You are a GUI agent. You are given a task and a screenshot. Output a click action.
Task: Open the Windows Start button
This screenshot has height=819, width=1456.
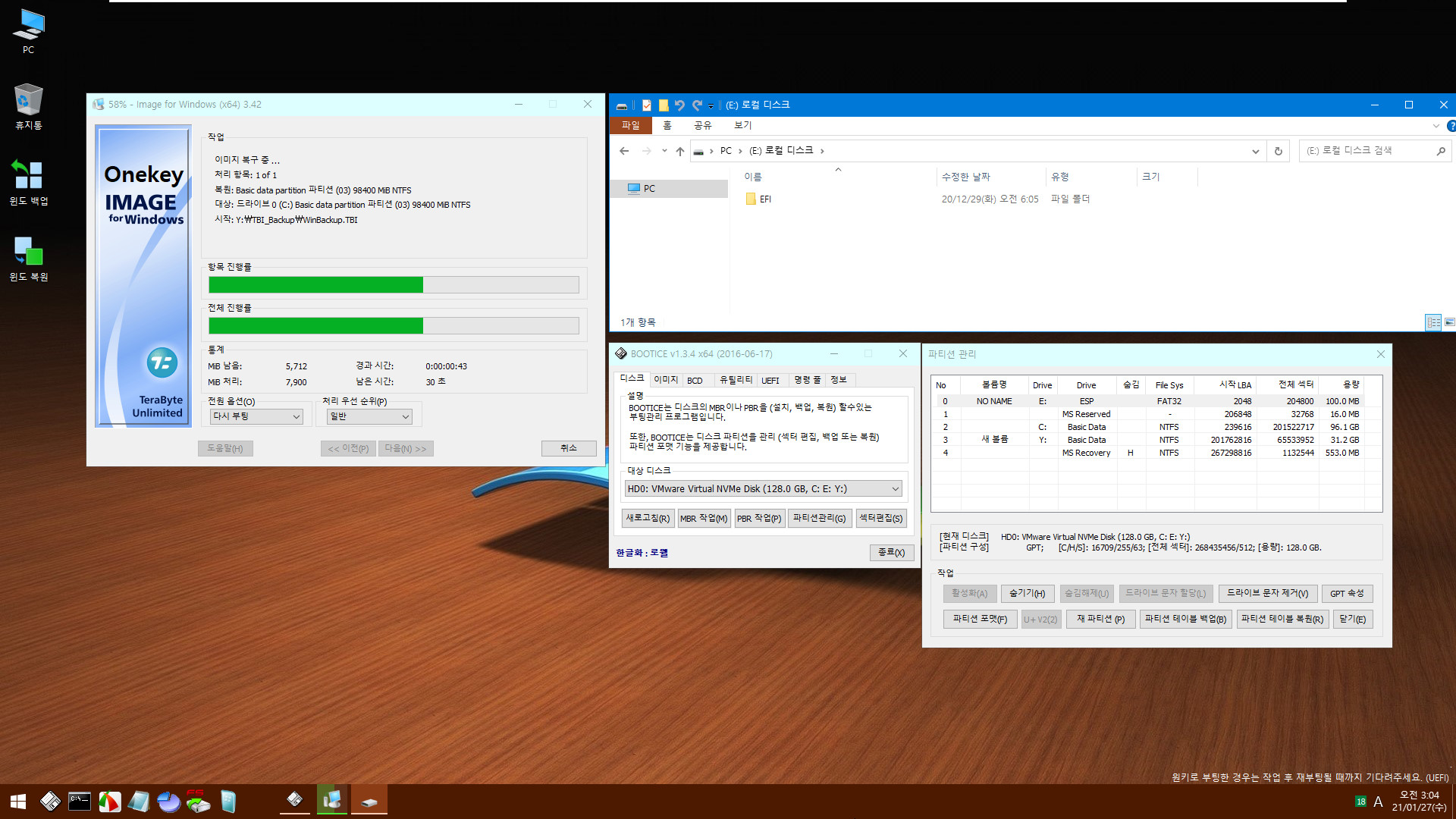click(x=18, y=802)
